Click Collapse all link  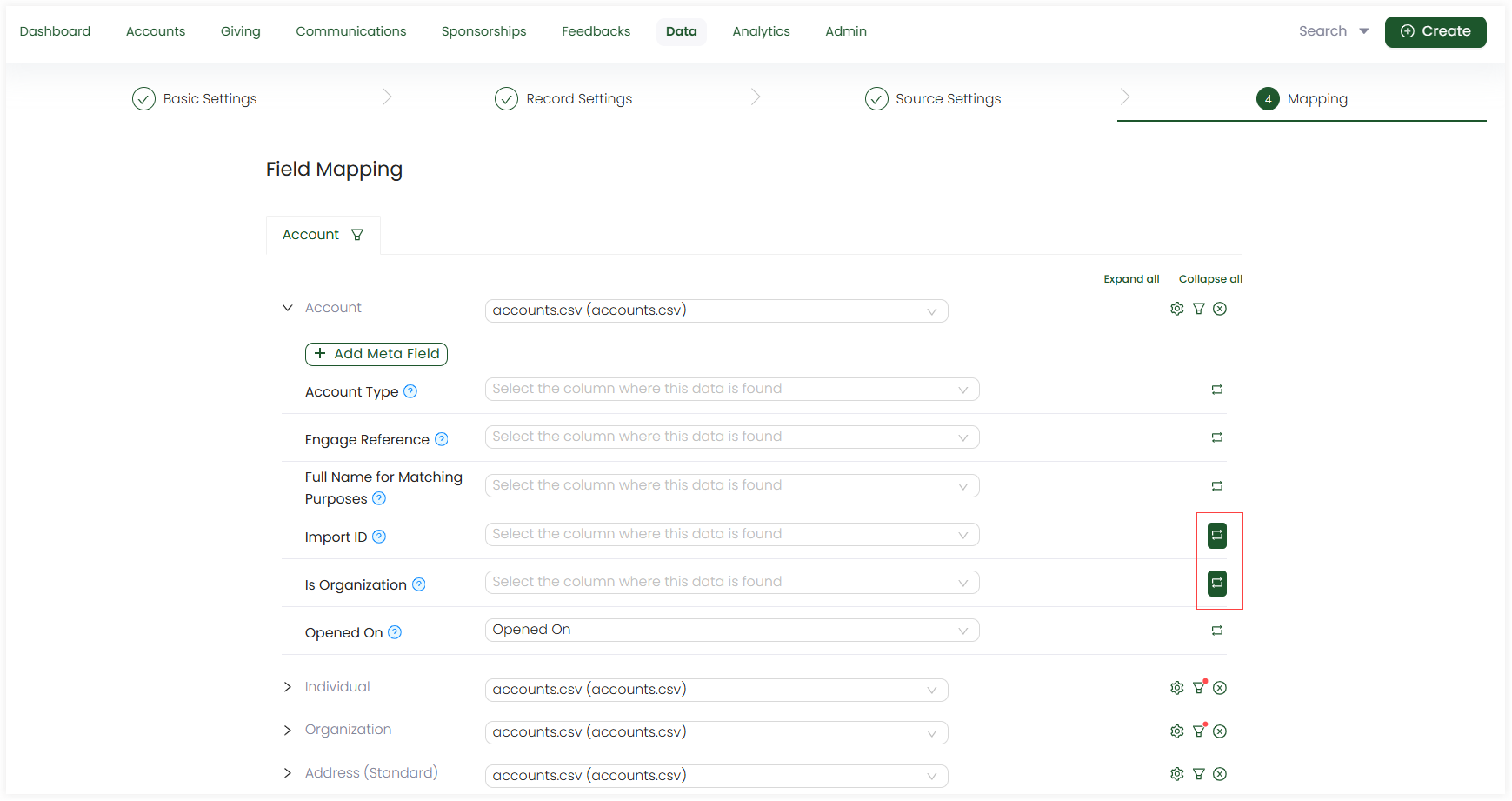(1210, 279)
